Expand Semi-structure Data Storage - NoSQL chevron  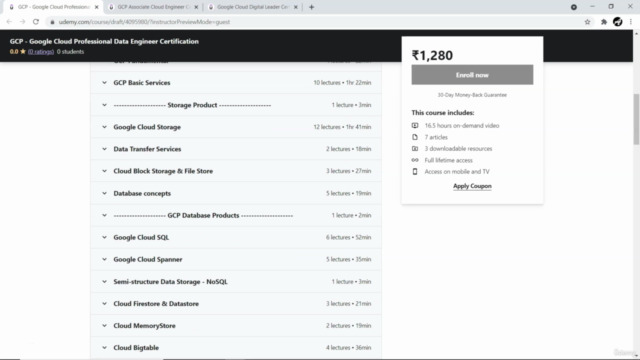pyautogui.click(x=104, y=282)
